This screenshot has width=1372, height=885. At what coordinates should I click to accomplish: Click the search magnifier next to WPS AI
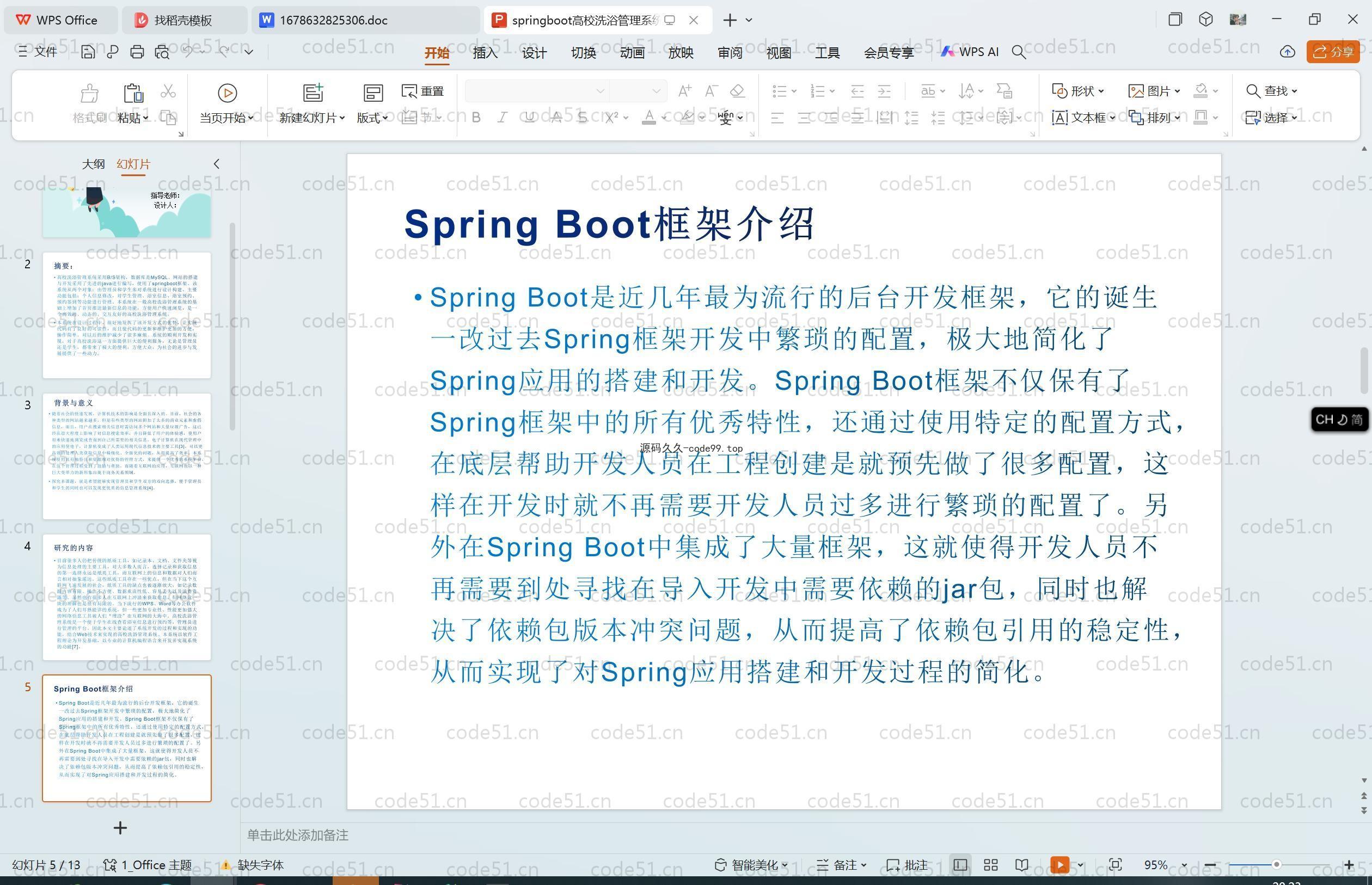(x=1019, y=52)
